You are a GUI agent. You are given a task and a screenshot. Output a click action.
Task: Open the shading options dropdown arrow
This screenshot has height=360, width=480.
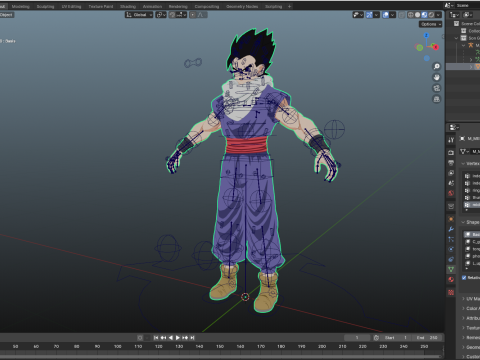pyautogui.click(x=439, y=15)
